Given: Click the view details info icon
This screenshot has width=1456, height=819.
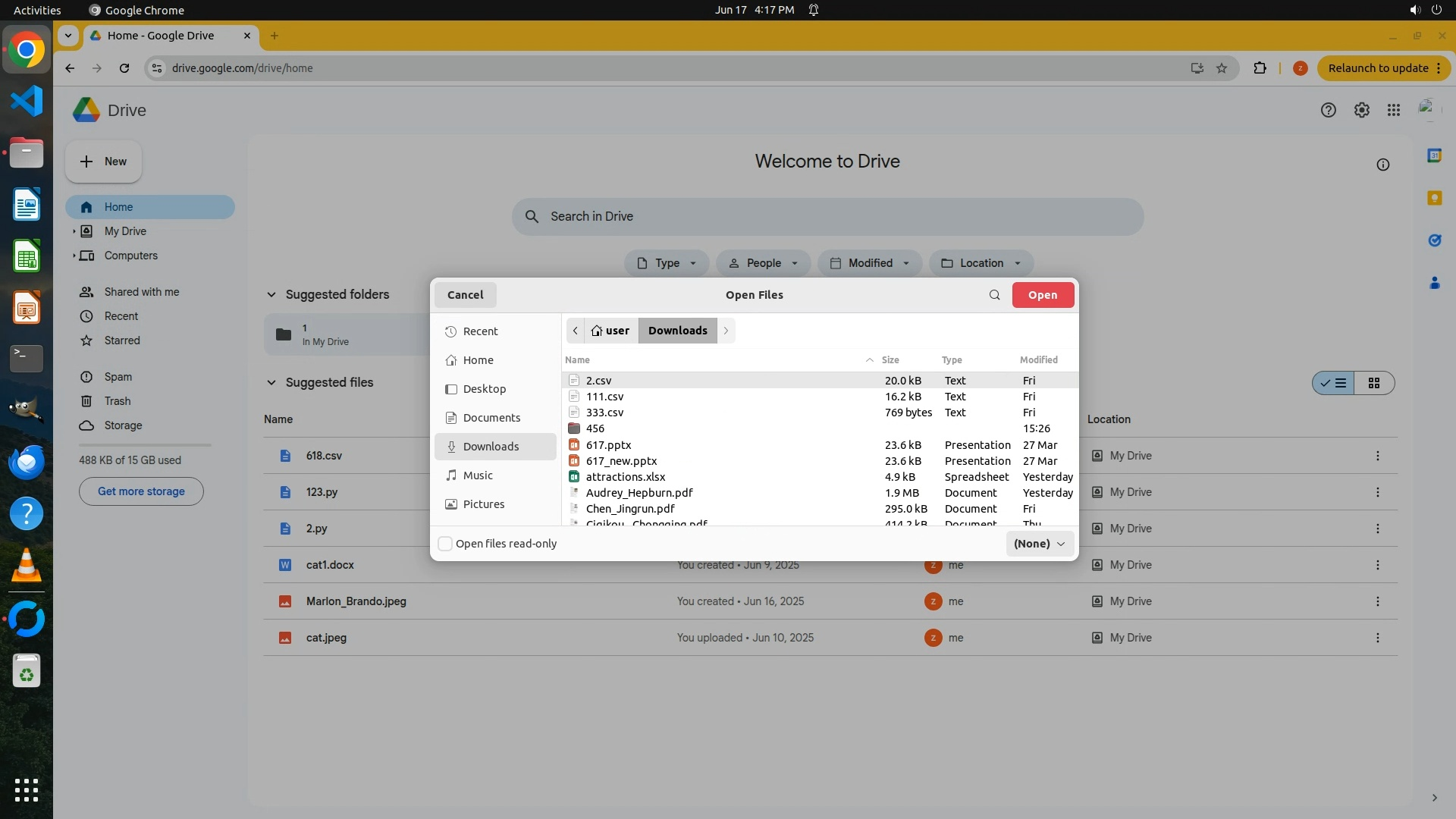Looking at the screenshot, I should point(1382,165).
